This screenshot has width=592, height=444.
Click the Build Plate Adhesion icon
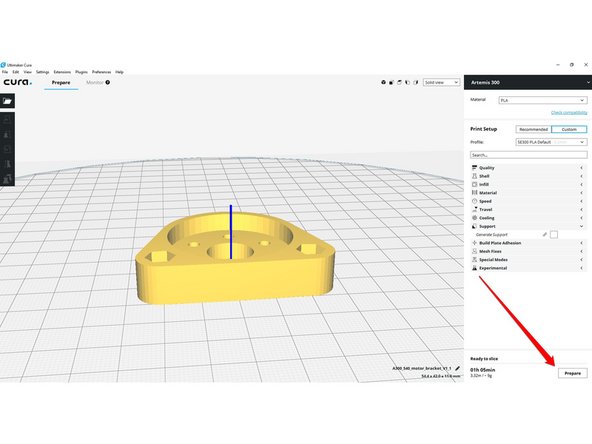point(475,243)
